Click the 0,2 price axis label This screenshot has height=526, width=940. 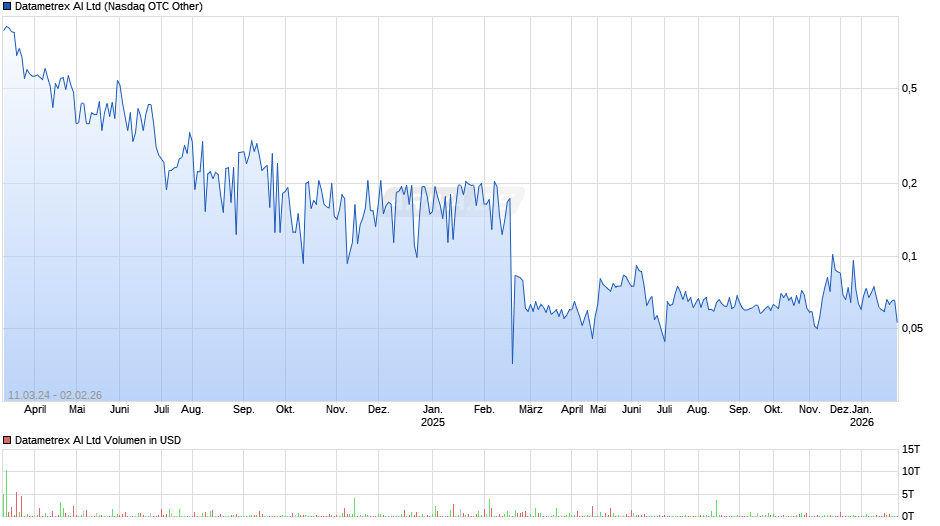[909, 184]
